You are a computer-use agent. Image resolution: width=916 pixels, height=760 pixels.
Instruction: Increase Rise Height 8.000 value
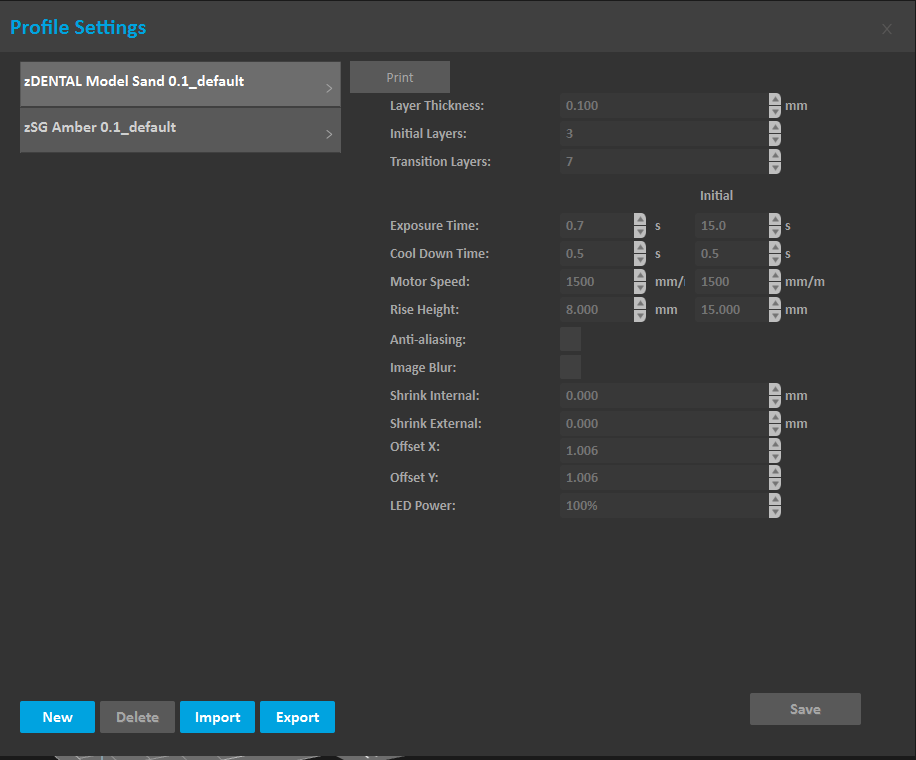tap(640, 304)
